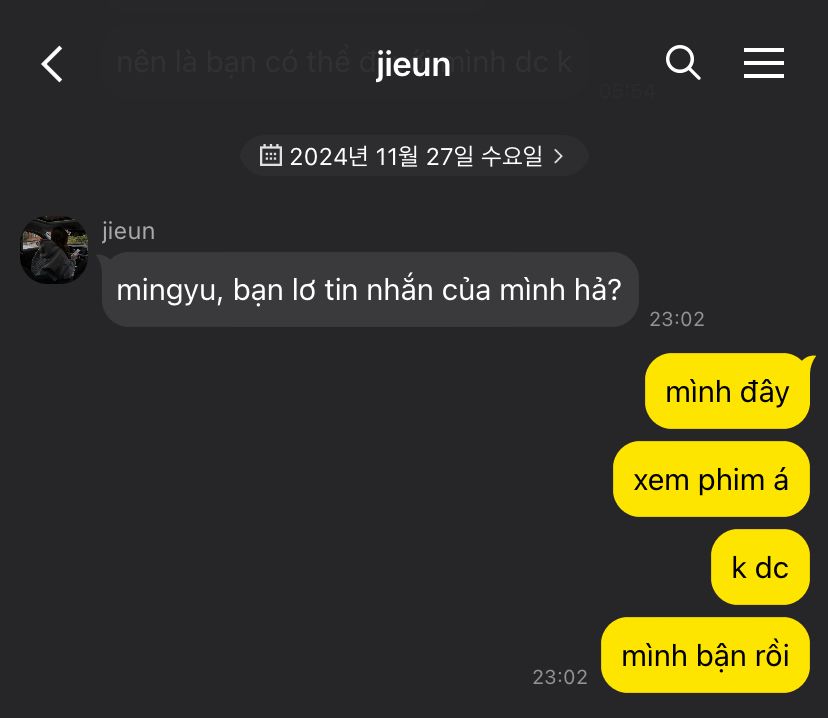Tap the jieun sender name above message
This screenshot has height=718, width=828.
128,231
